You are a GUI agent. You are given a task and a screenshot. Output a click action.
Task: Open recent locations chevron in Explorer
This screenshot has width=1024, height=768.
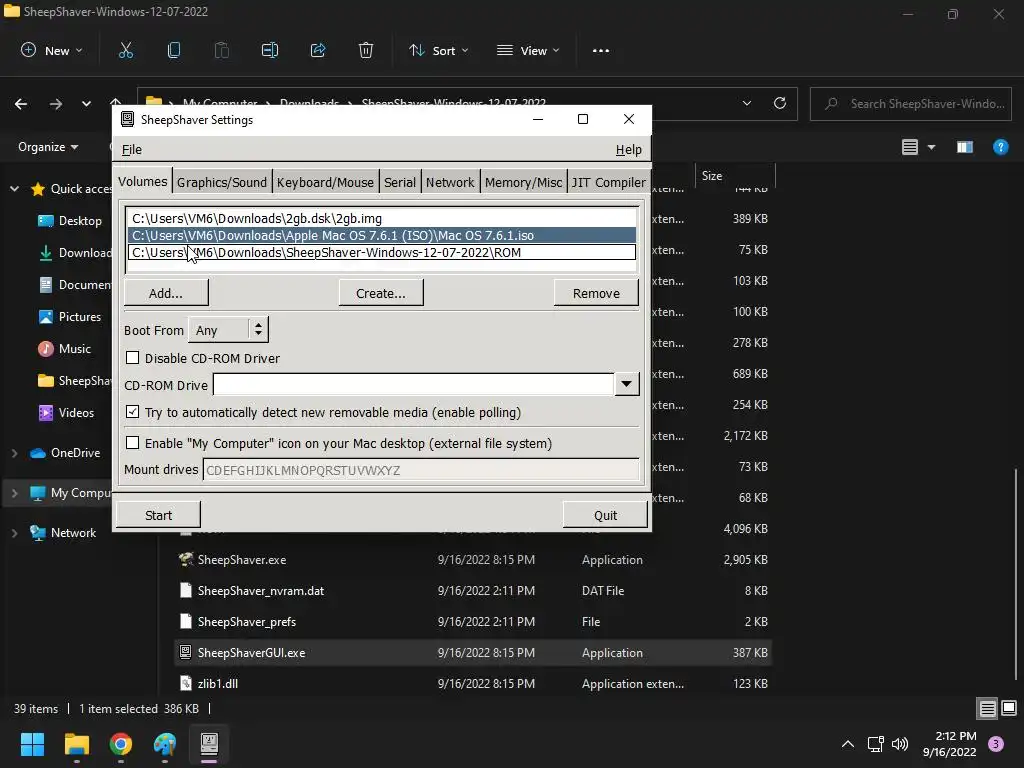[86, 104]
